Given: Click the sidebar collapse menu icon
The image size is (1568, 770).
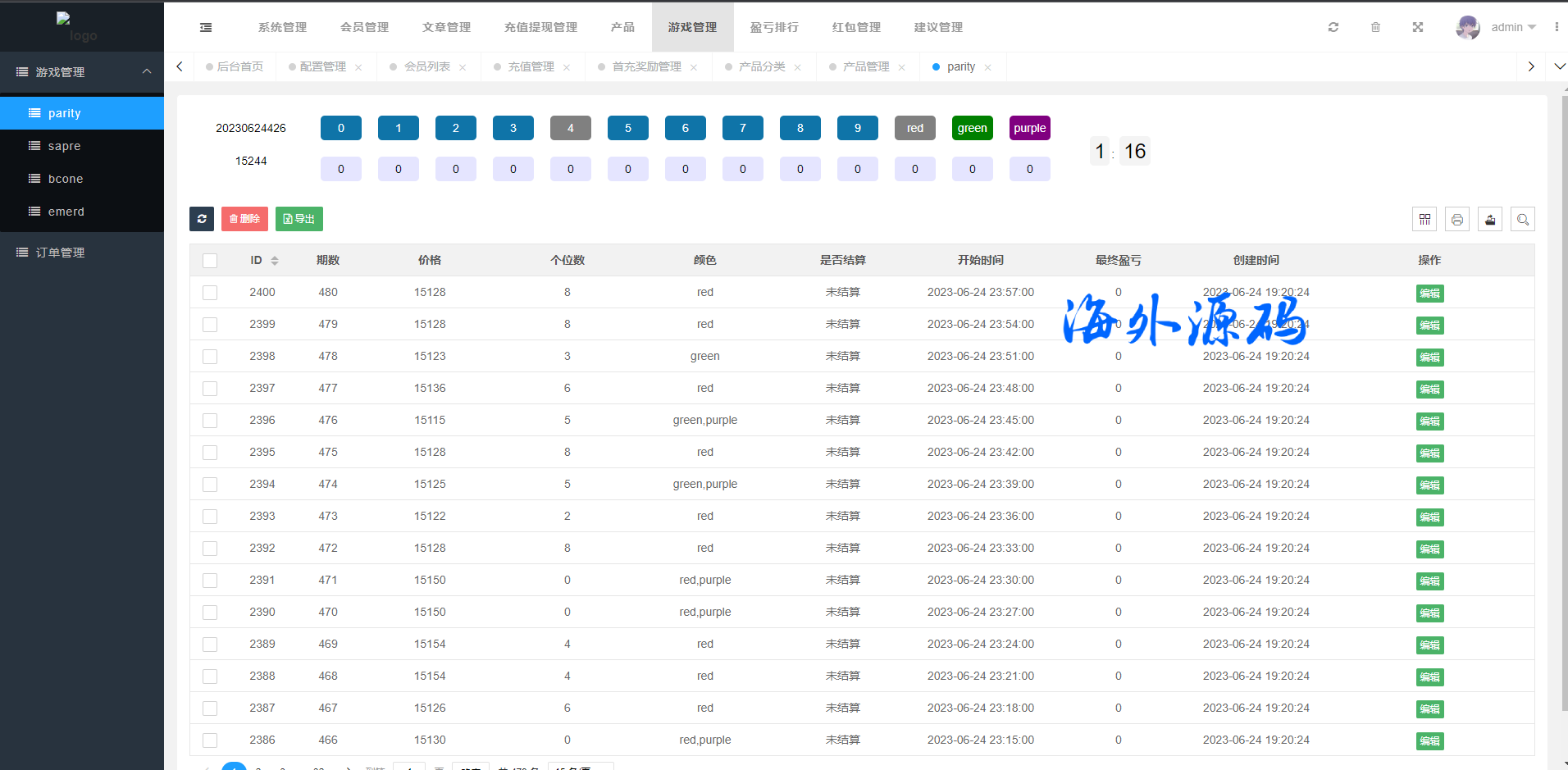Looking at the screenshot, I should 206,28.
